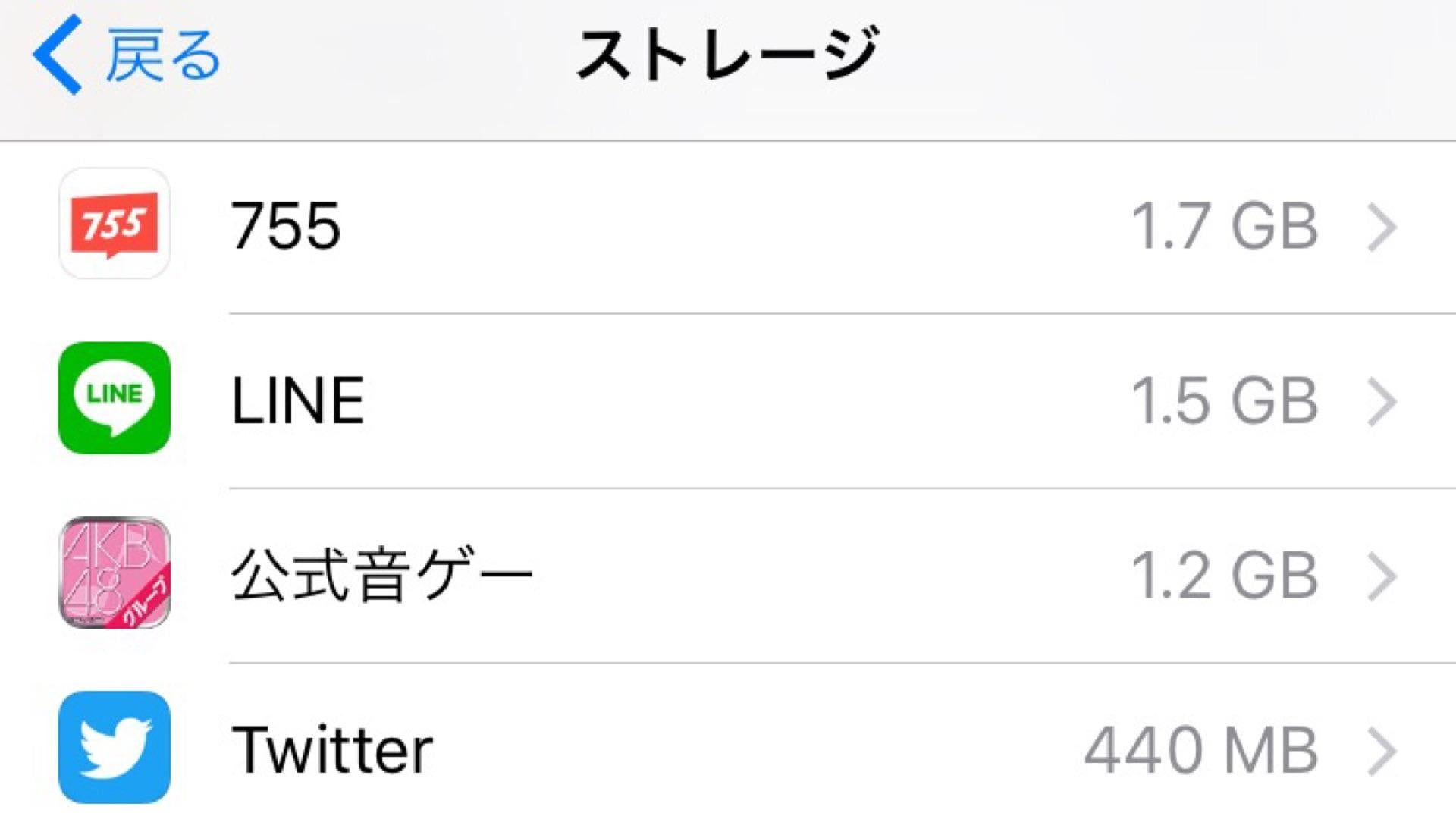Expand the chevron next to 1.2 GB
The width and height of the screenshot is (1456, 835).
coord(1382,576)
